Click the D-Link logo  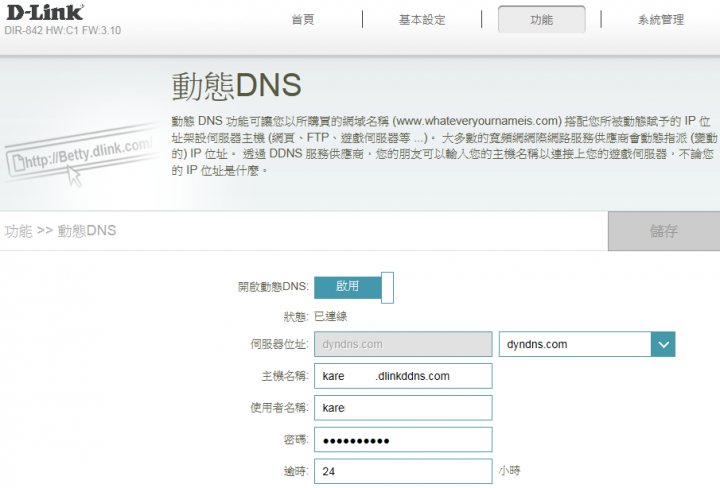(45, 13)
